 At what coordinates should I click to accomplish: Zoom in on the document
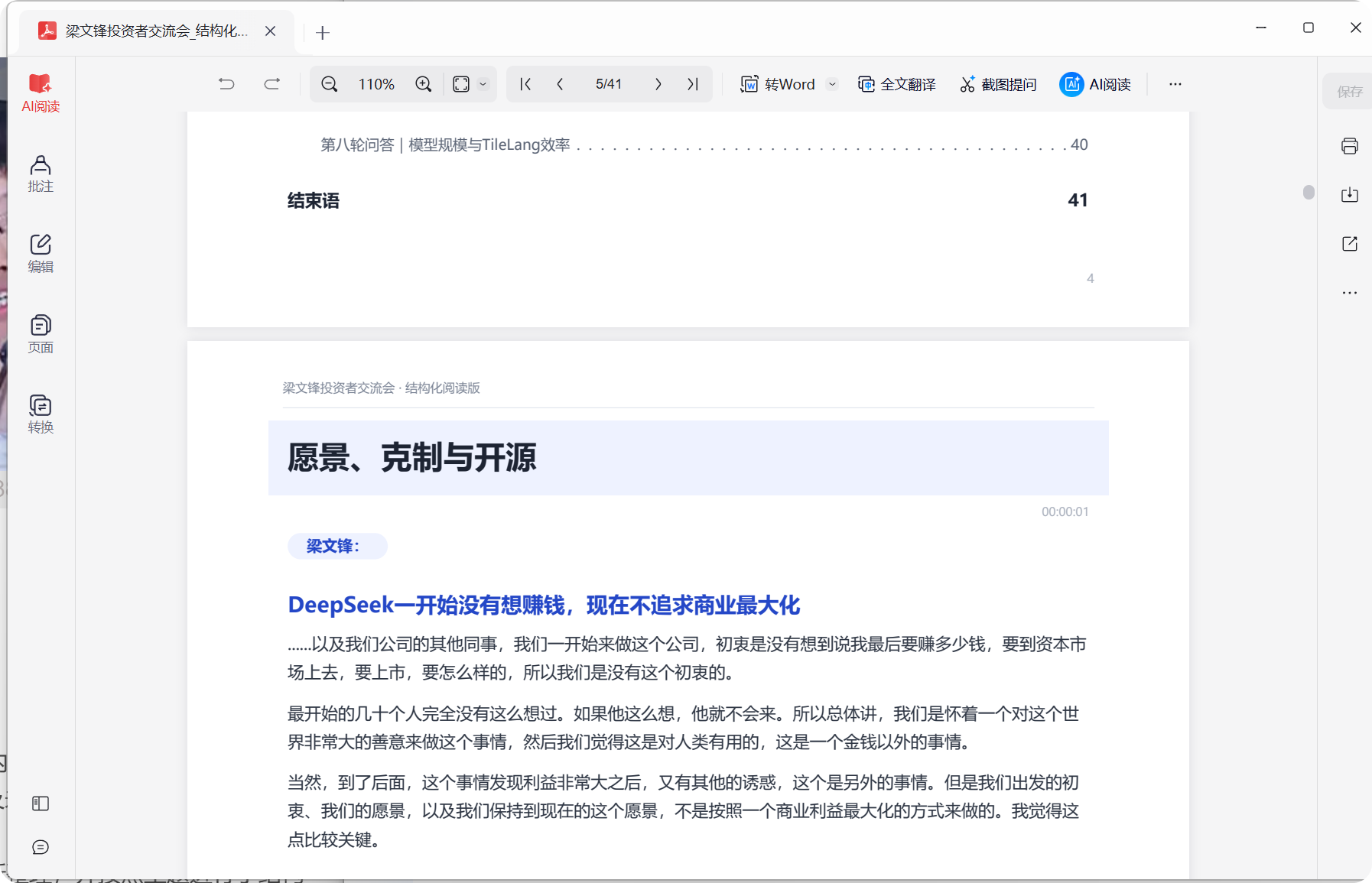(x=424, y=84)
